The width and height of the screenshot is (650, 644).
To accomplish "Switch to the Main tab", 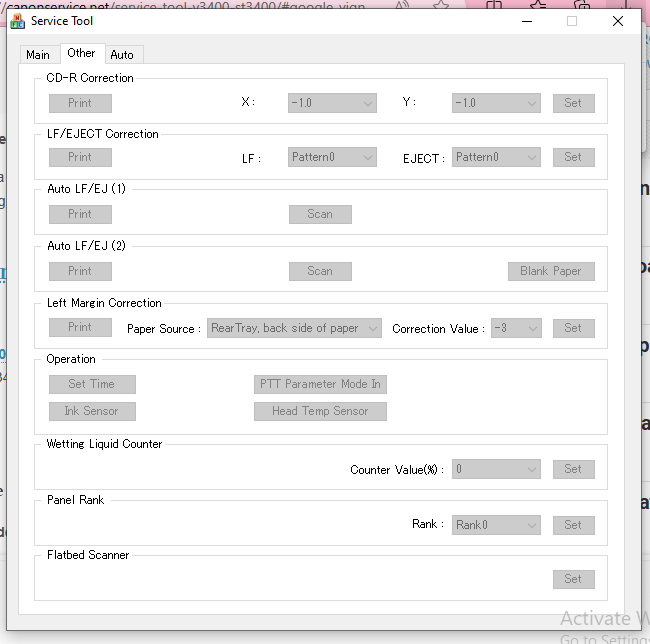I will point(38,55).
